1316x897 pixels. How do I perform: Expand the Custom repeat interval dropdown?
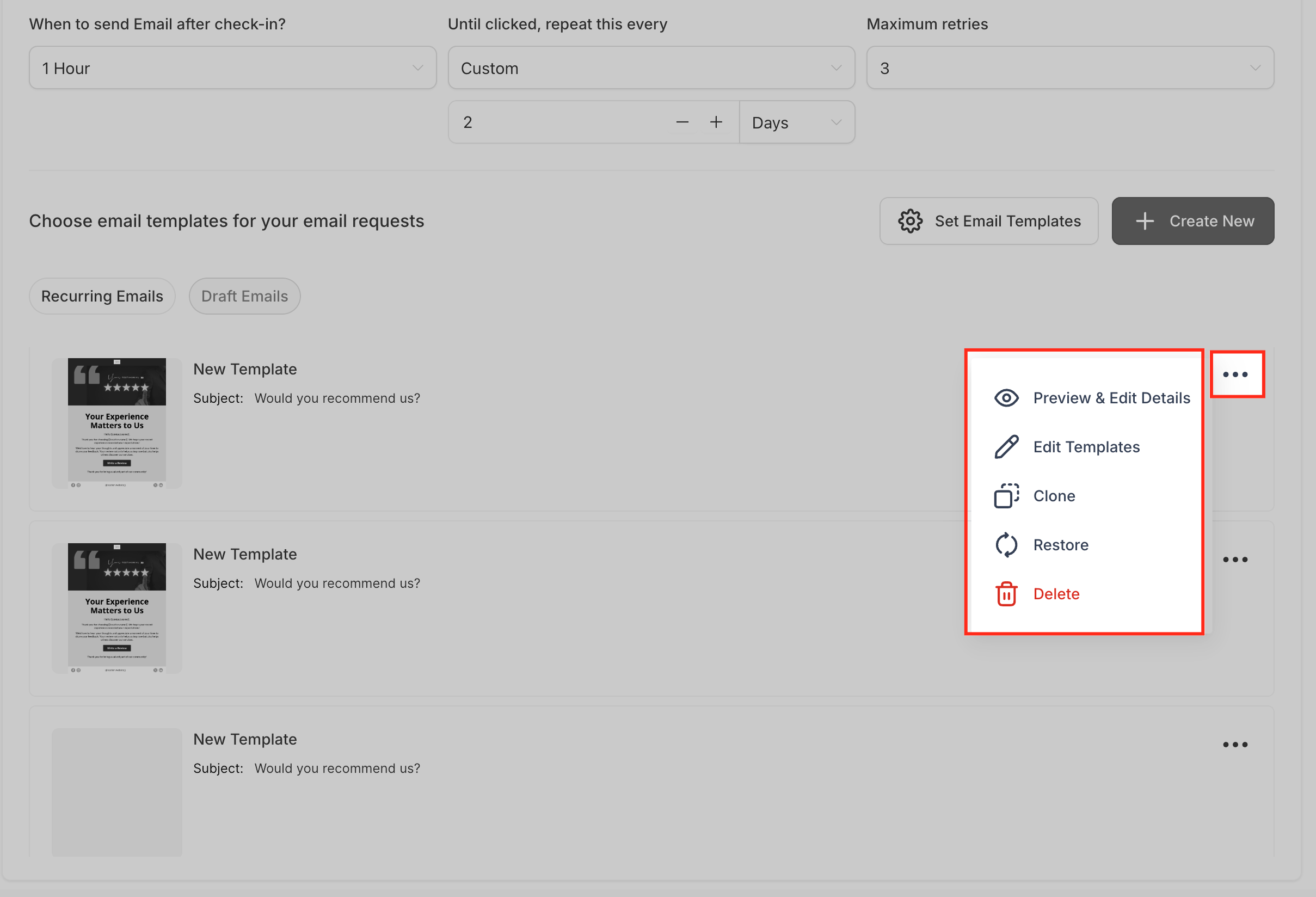[650, 68]
